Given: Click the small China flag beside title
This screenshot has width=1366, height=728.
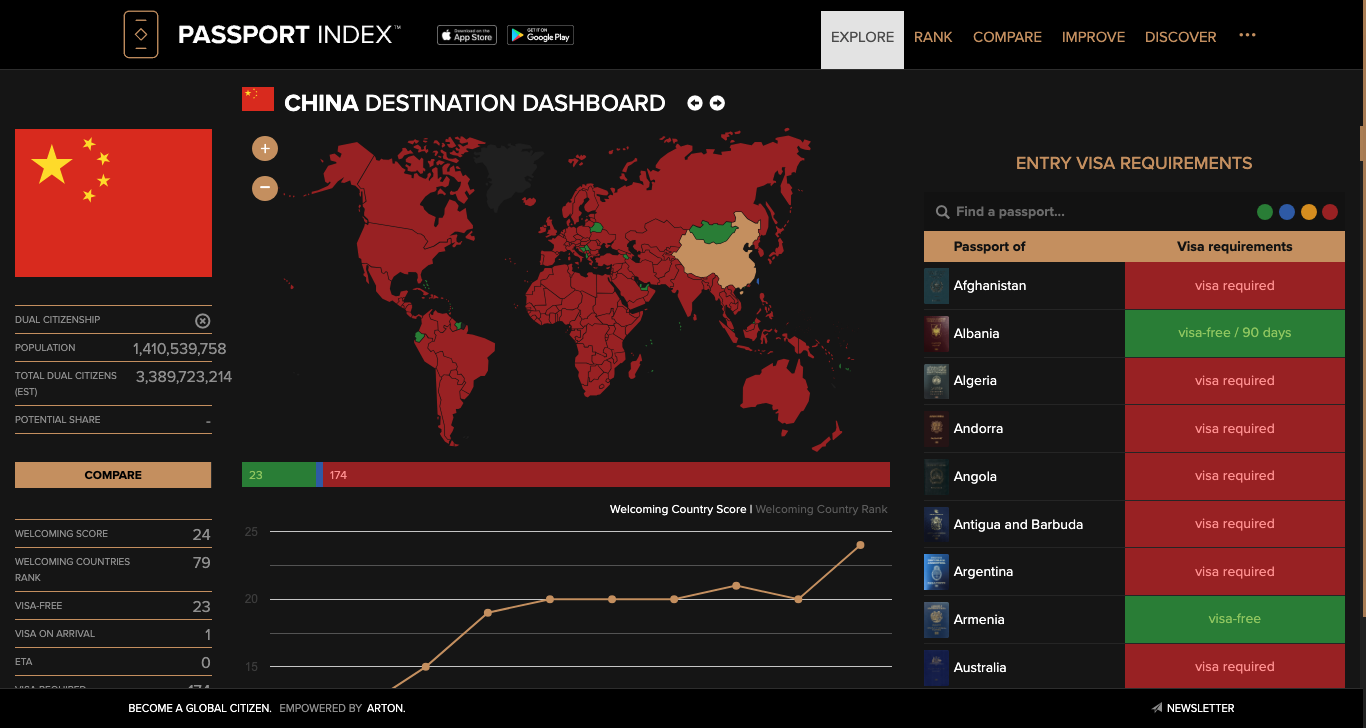Looking at the screenshot, I should point(258,99).
